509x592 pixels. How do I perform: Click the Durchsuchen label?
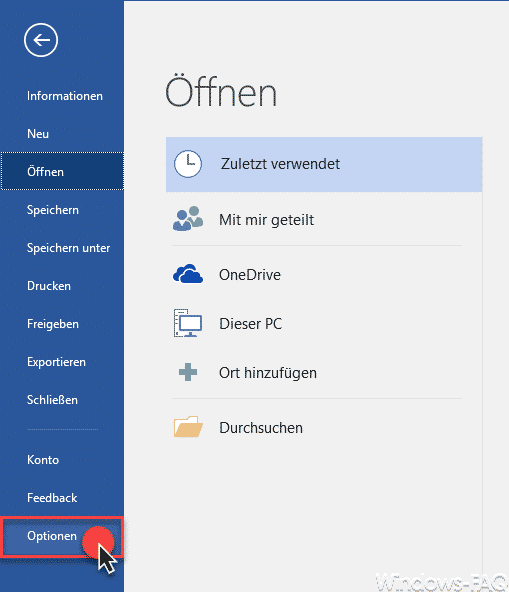pos(261,428)
